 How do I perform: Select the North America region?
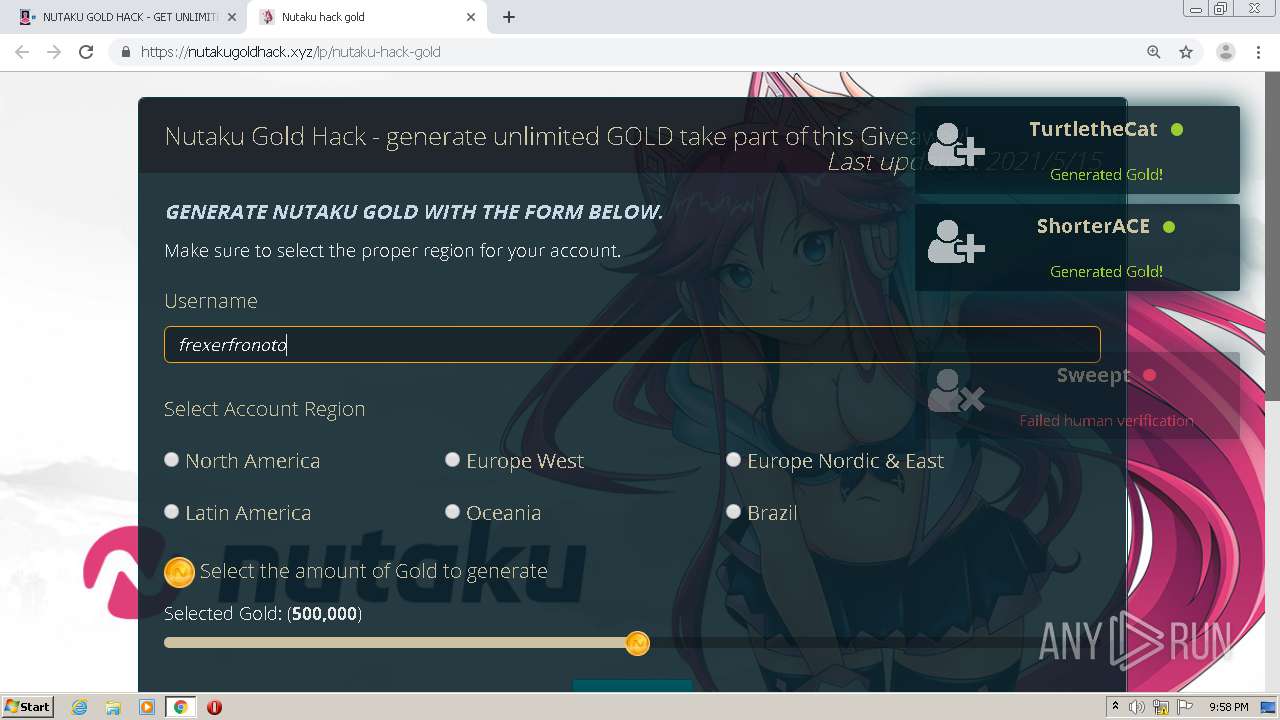[x=172, y=460]
